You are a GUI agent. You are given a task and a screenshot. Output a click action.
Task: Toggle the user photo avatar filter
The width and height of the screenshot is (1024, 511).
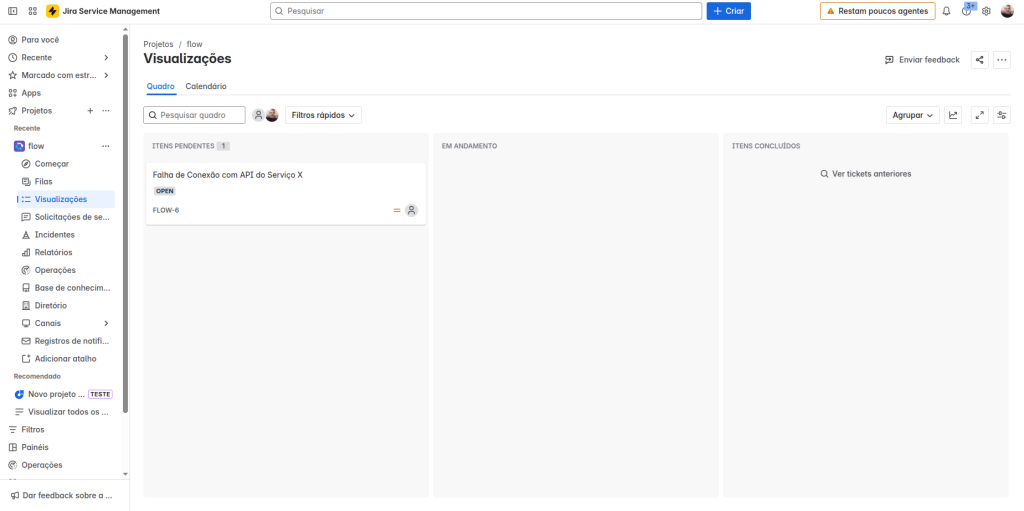pyautogui.click(x=272, y=115)
